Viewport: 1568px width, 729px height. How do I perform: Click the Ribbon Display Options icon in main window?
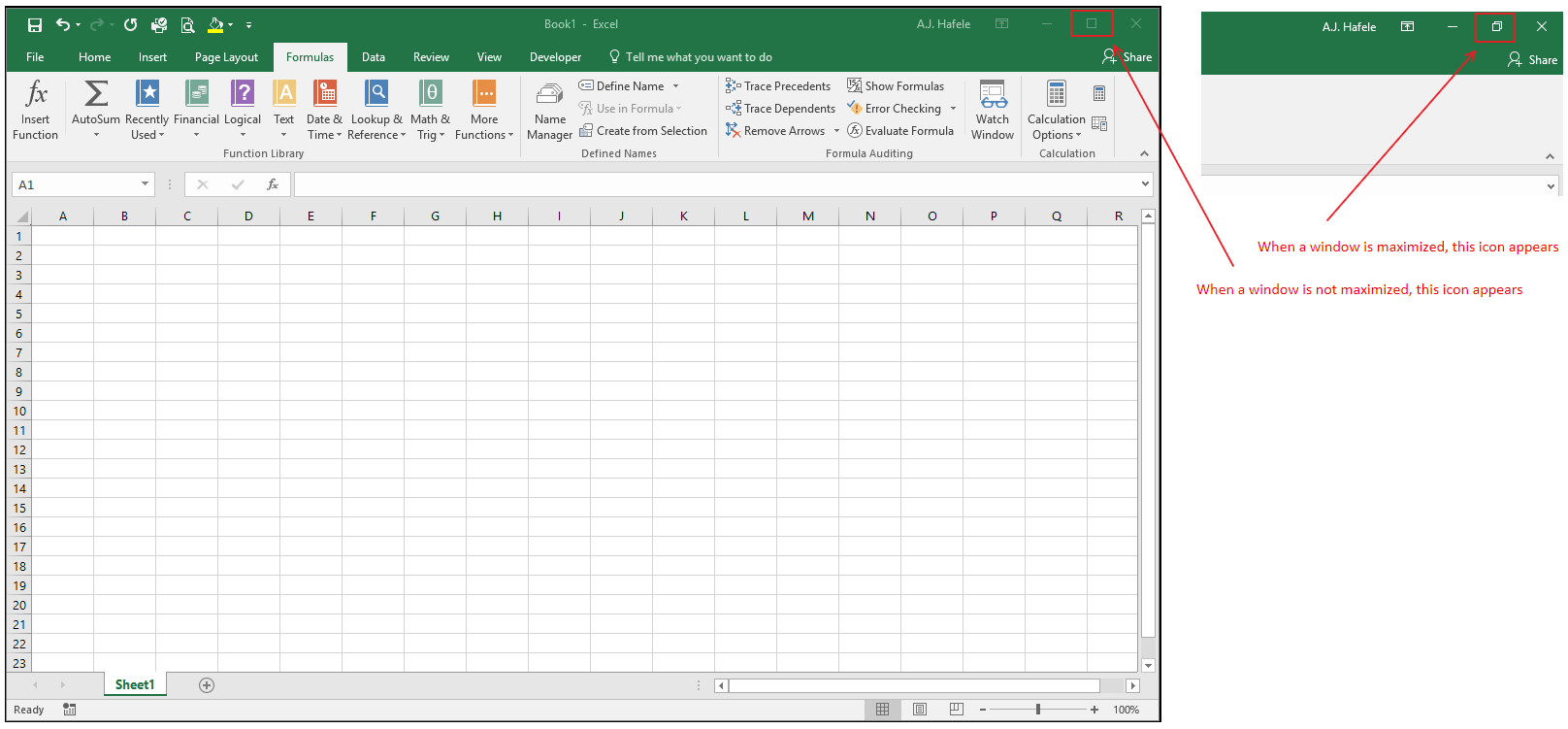coord(1002,24)
